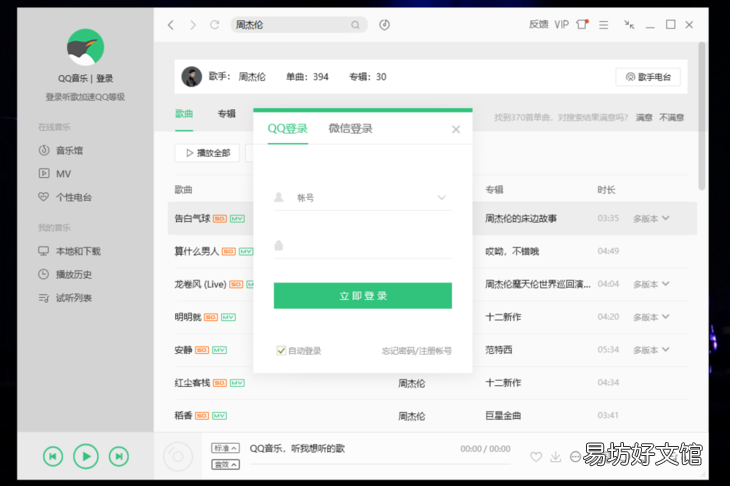Click SQ badge for 安静

coord(202,350)
